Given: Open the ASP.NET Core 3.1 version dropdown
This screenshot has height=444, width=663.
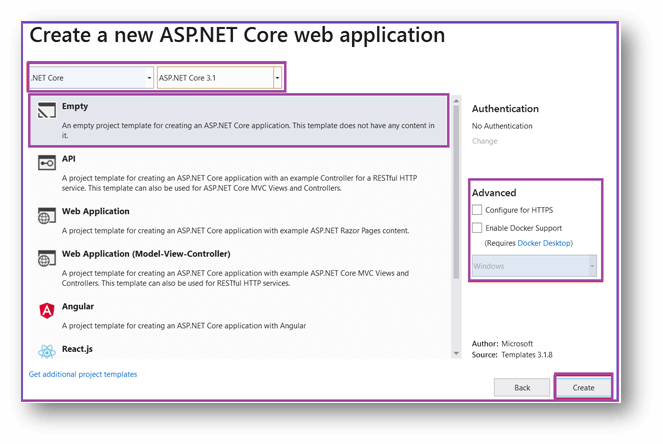Looking at the screenshot, I should 219,78.
